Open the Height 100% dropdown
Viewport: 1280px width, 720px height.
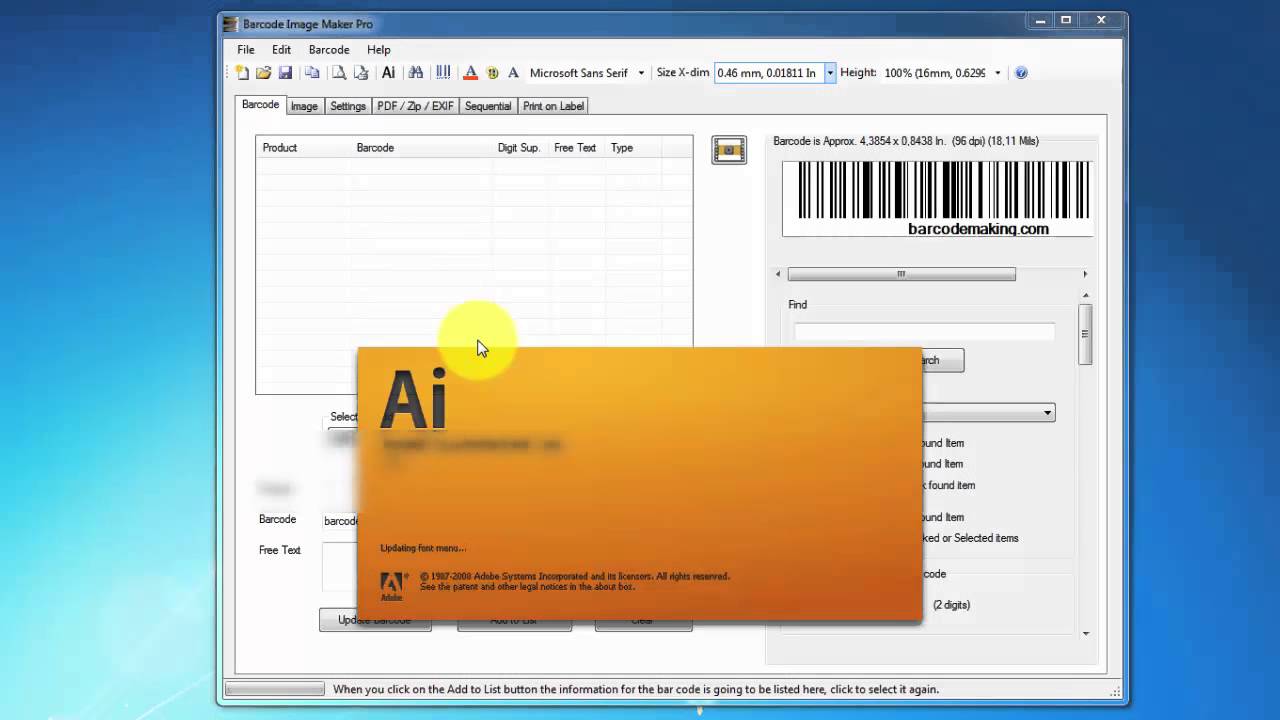tap(997, 72)
